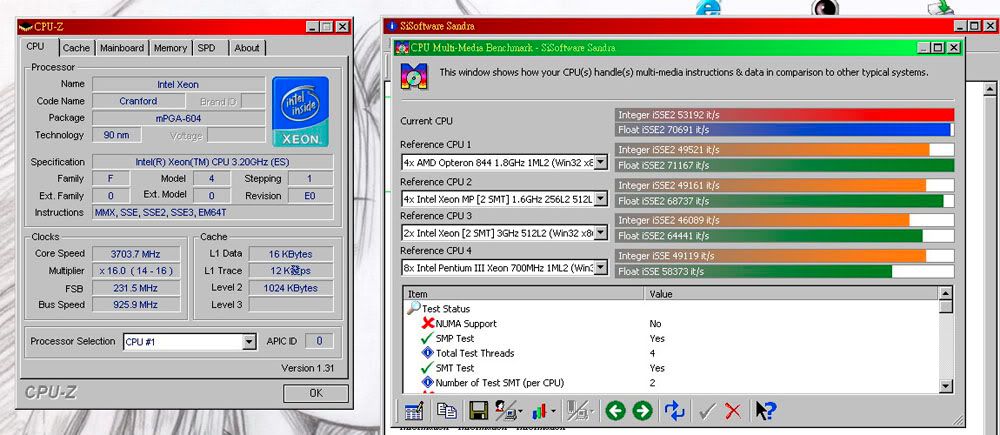Screen dimensions: 1000x435
Task: Click the OK button in CPU-Z
Action: (x=316, y=393)
